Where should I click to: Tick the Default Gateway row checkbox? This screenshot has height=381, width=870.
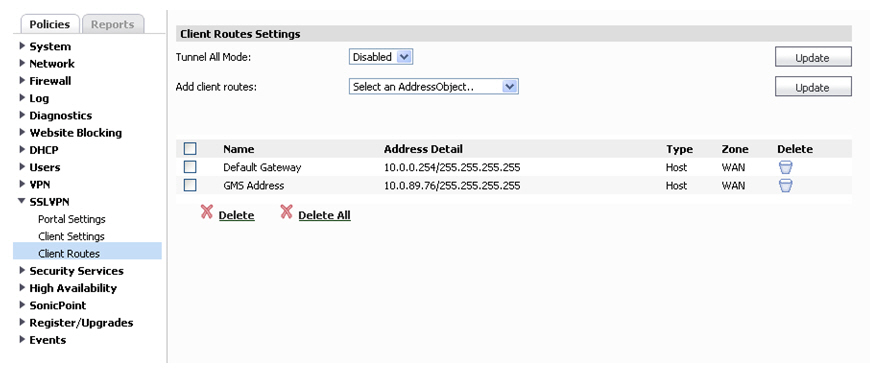[x=190, y=167]
